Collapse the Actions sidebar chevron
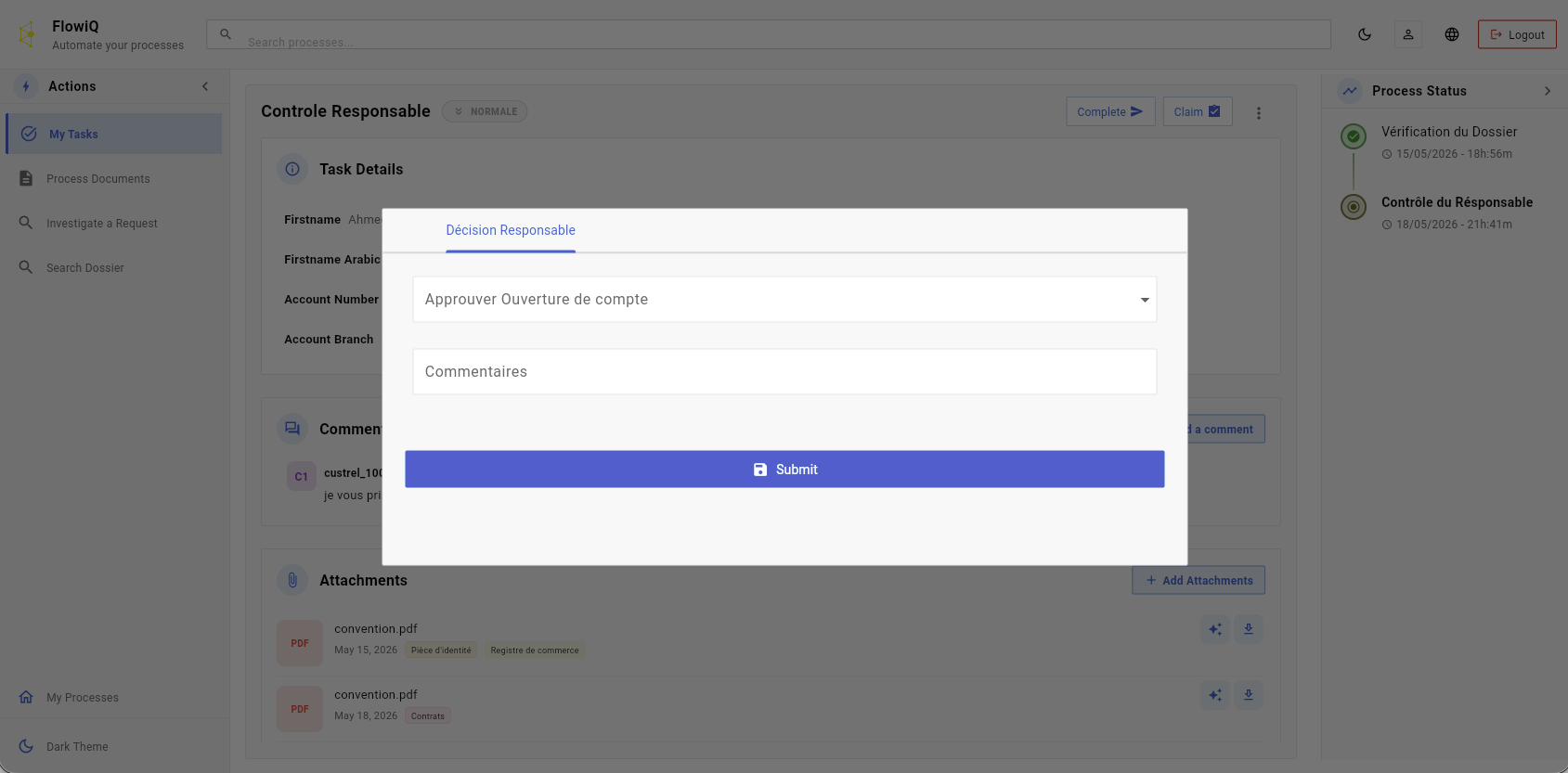This screenshot has height=773, width=1568. click(205, 86)
